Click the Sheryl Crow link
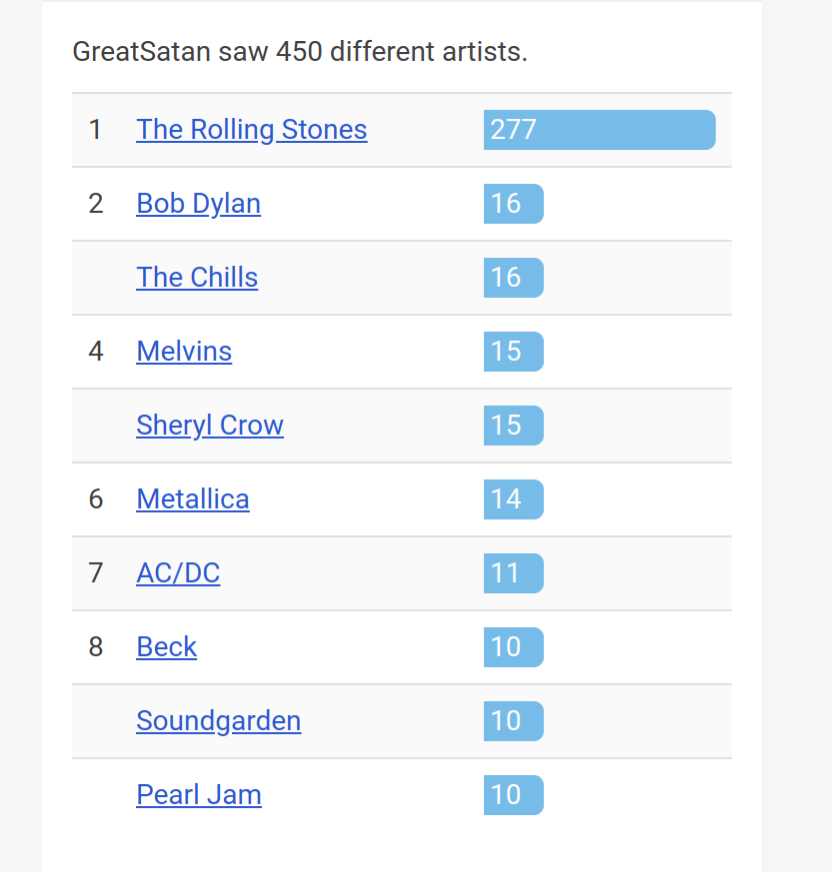Viewport: 832px width, 872px height. pos(210,425)
